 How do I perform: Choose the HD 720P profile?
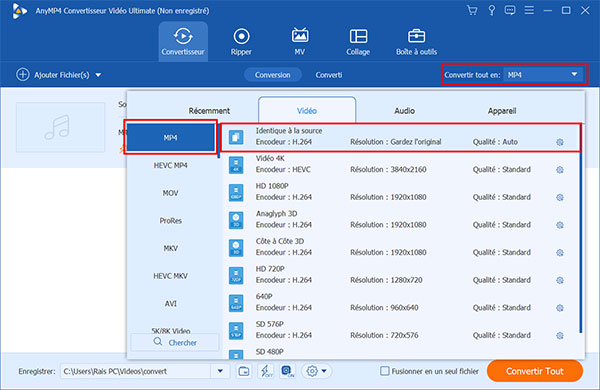[401, 275]
